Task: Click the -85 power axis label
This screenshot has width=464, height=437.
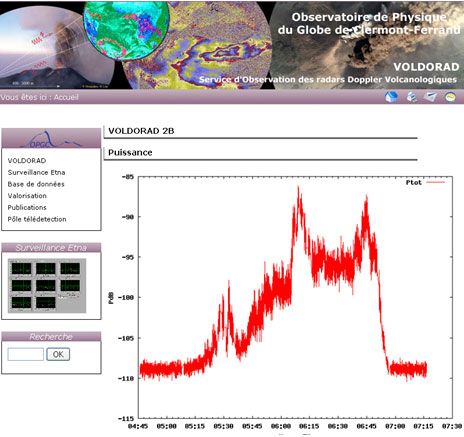Action: [x=128, y=177]
